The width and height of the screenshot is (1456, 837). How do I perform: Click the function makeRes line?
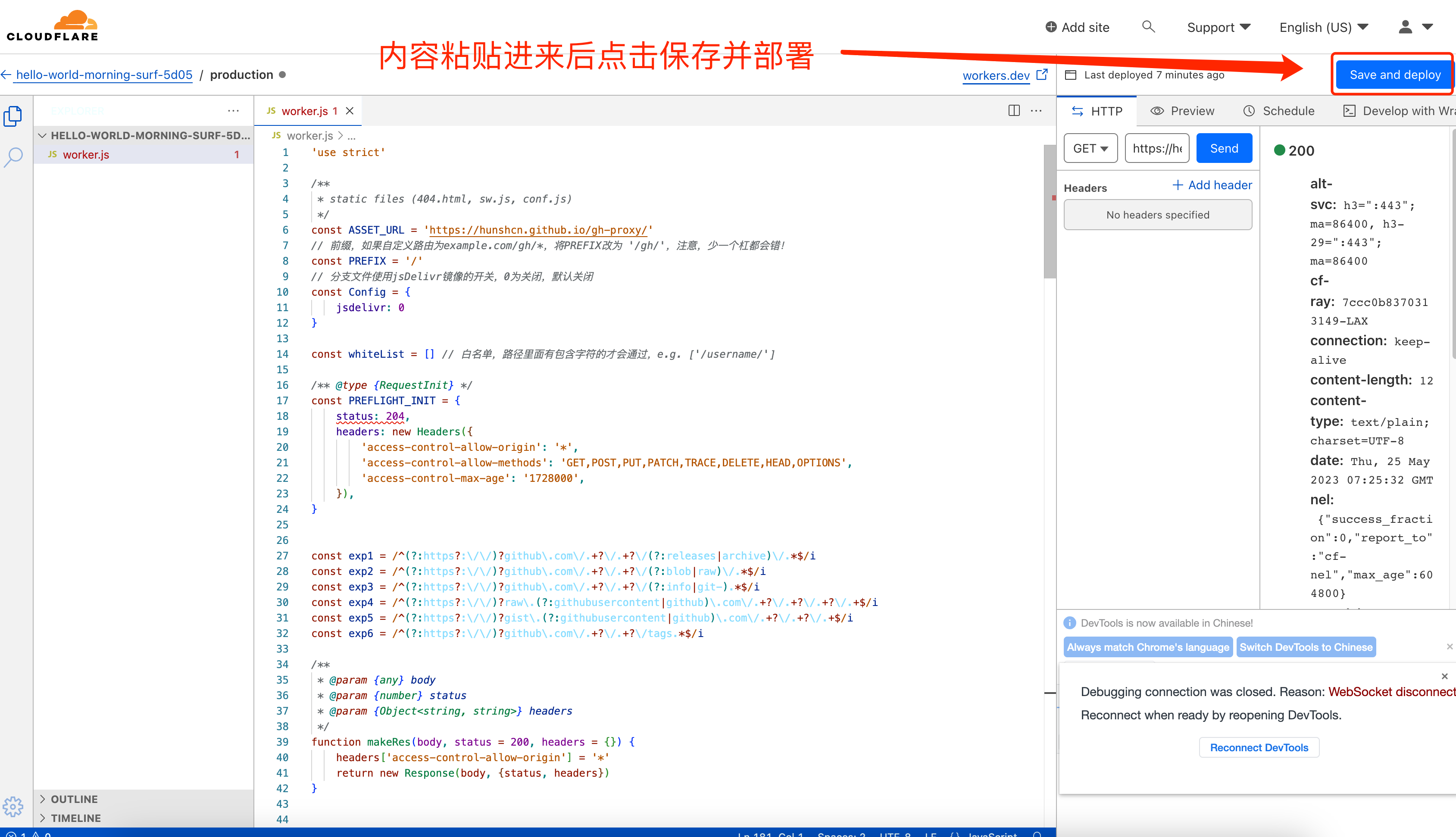coord(473,742)
